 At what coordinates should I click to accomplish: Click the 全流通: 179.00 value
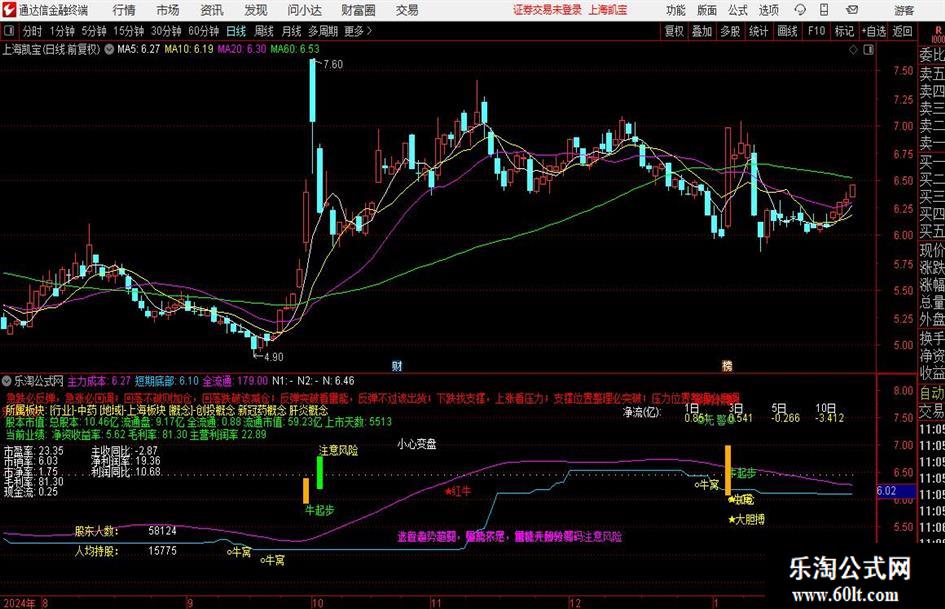coord(235,381)
